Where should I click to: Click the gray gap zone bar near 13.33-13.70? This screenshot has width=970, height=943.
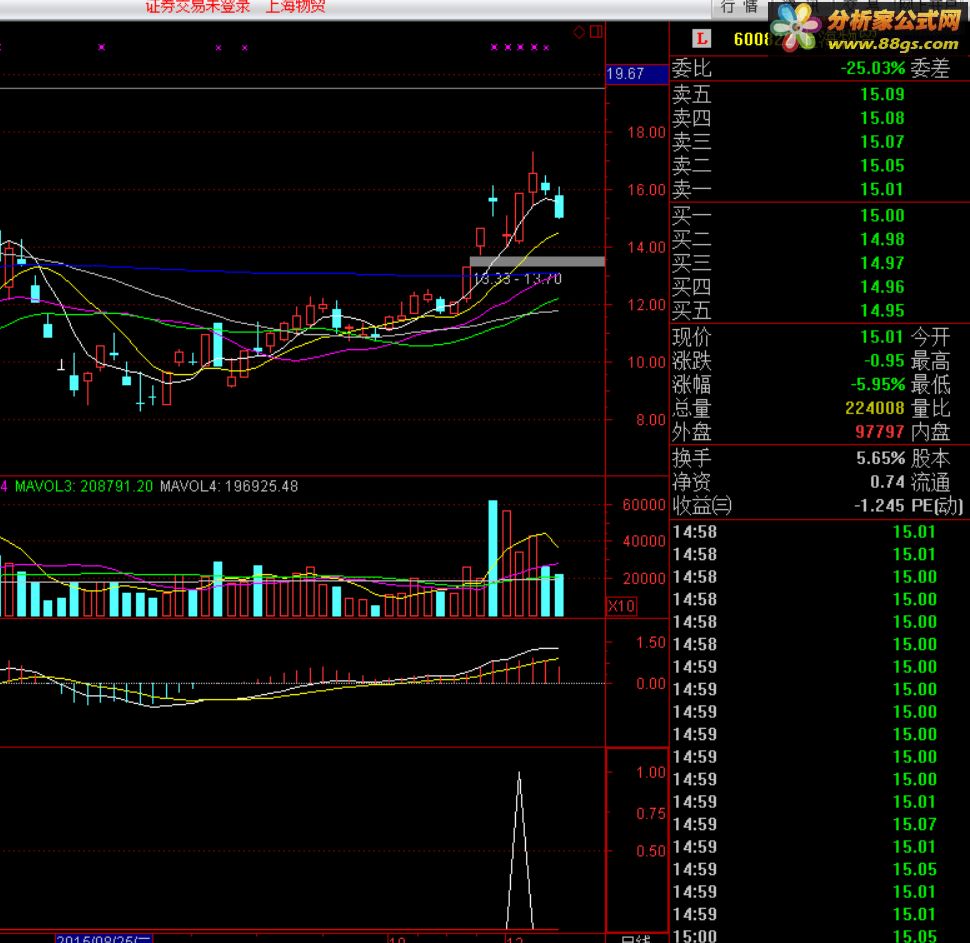537,262
